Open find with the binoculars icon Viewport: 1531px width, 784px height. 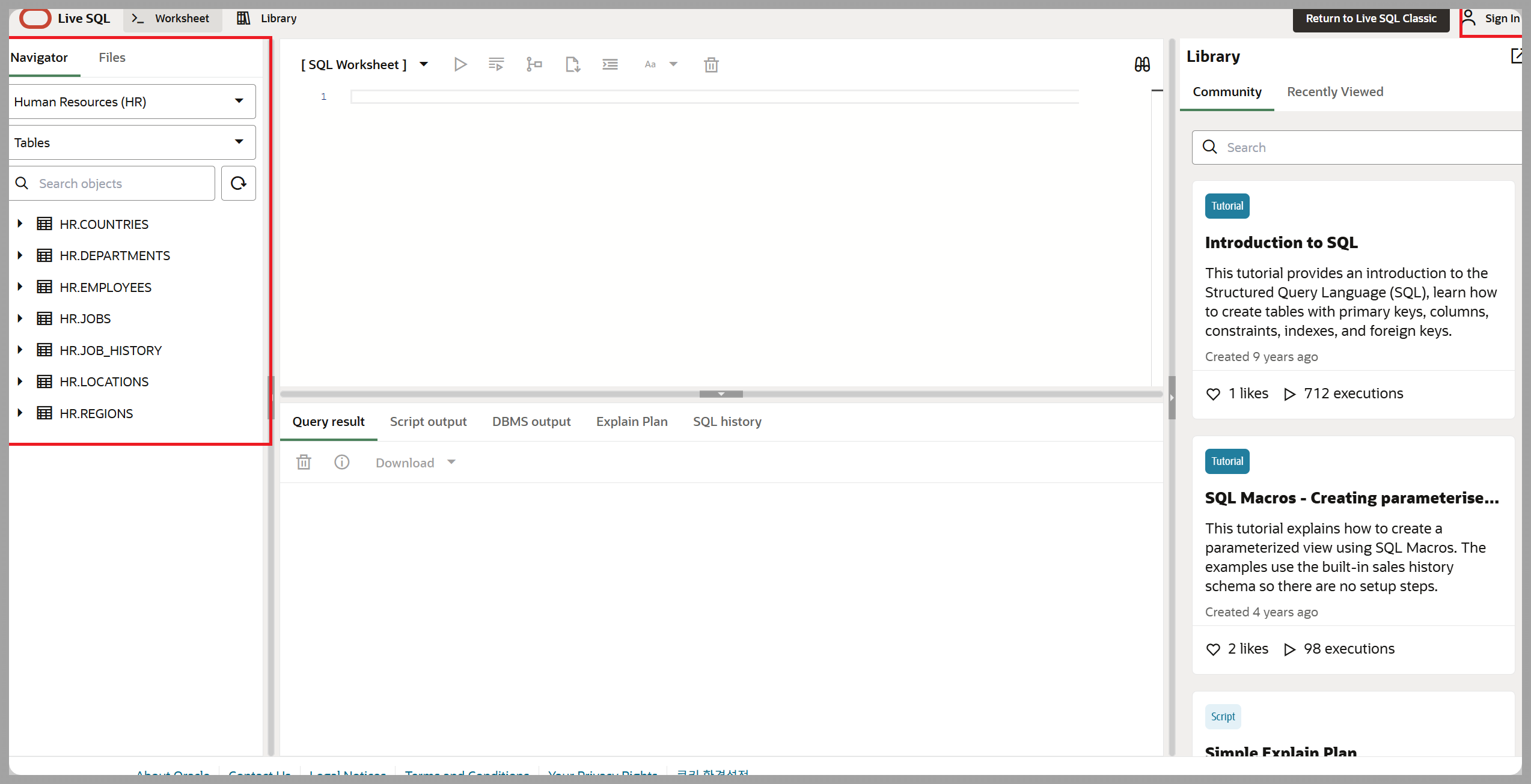[x=1142, y=64]
